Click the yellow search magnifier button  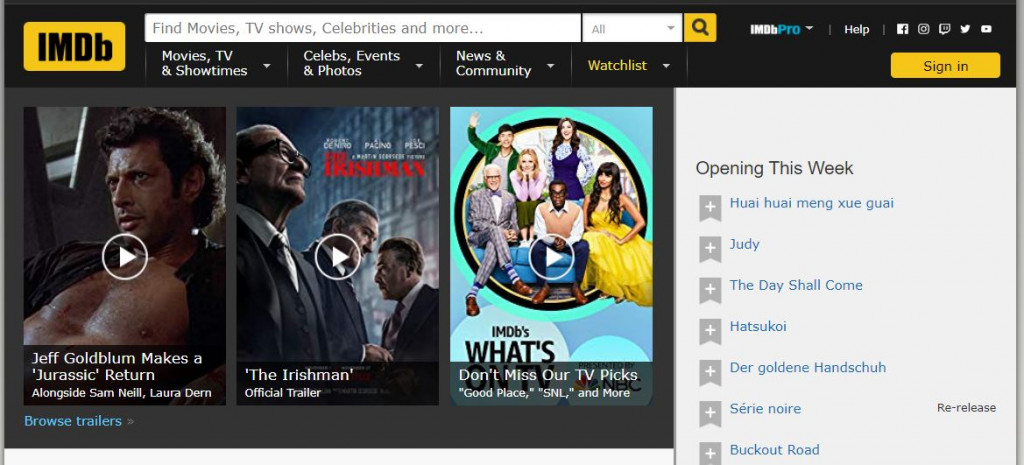point(699,27)
